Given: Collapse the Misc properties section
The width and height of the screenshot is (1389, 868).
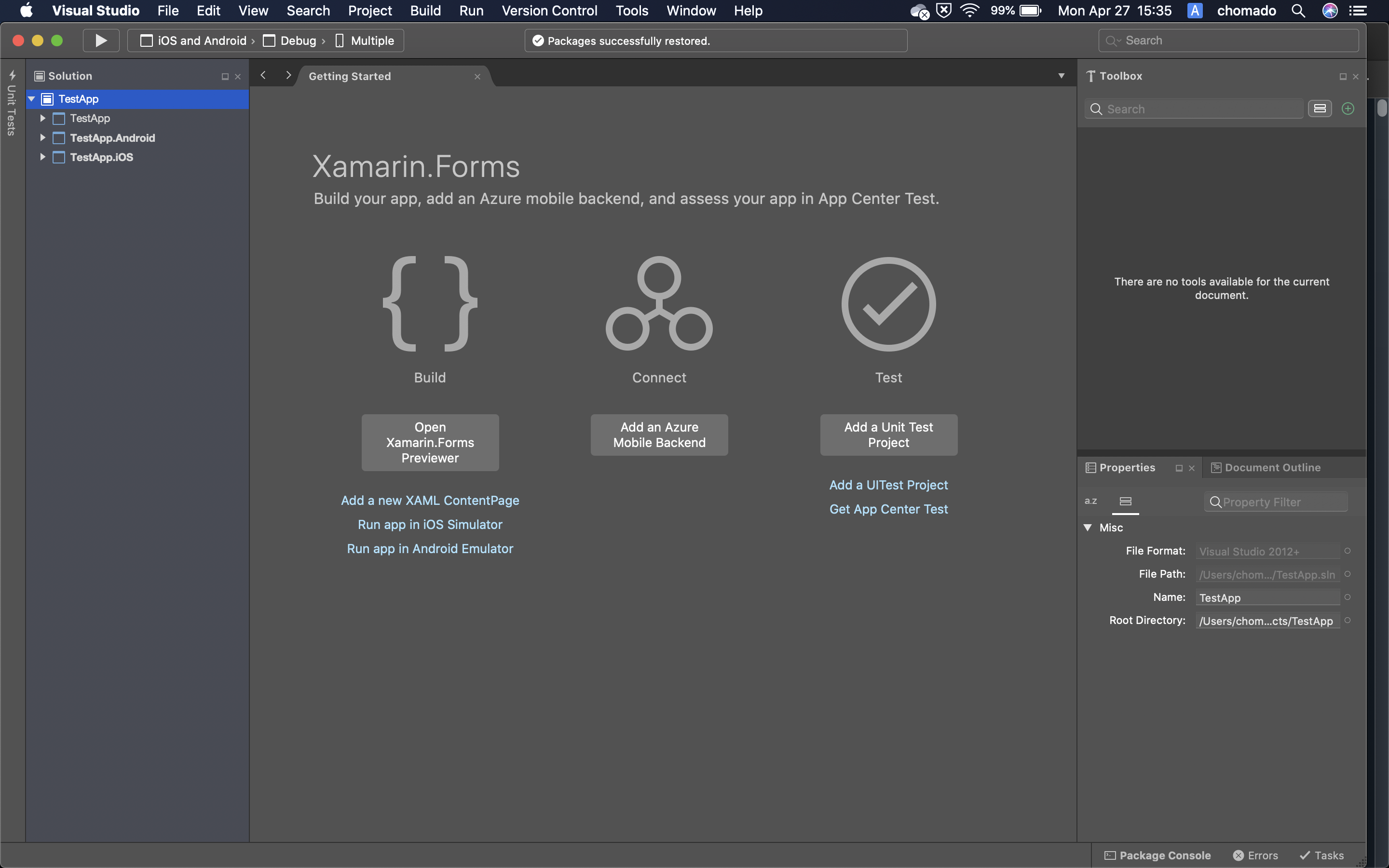Looking at the screenshot, I should 1088,528.
